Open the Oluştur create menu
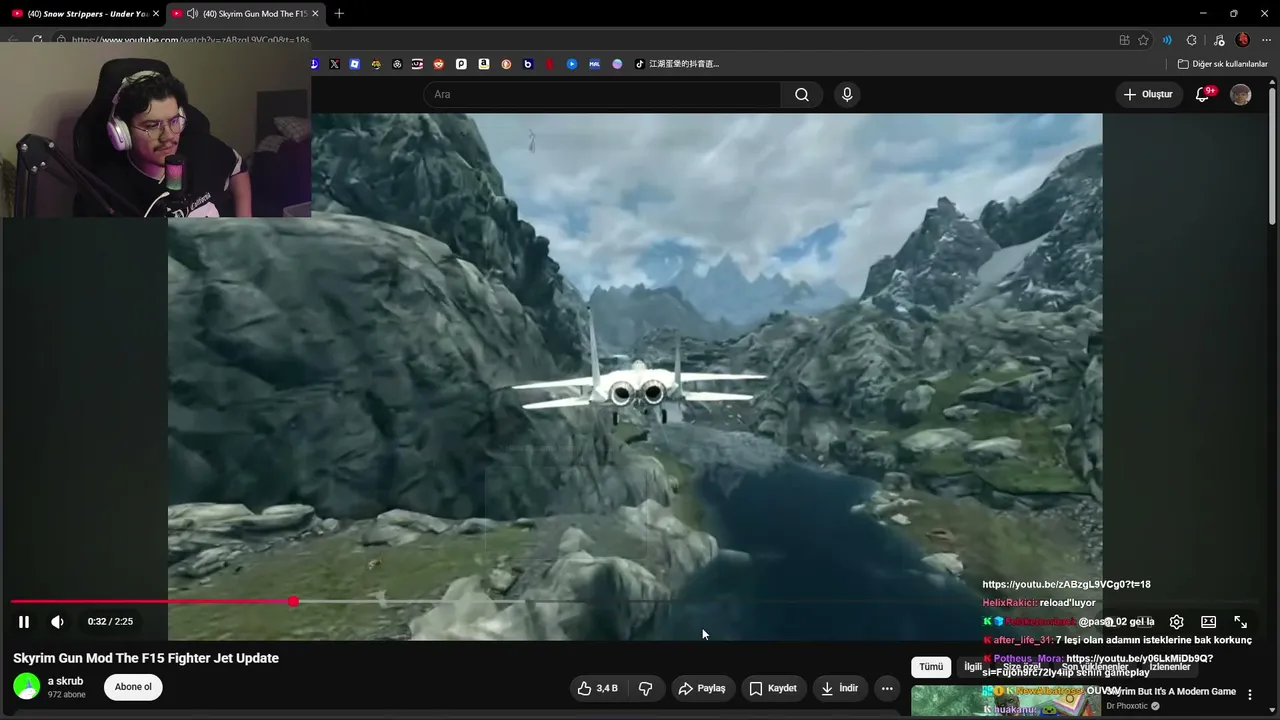The image size is (1280, 720). point(1148,94)
